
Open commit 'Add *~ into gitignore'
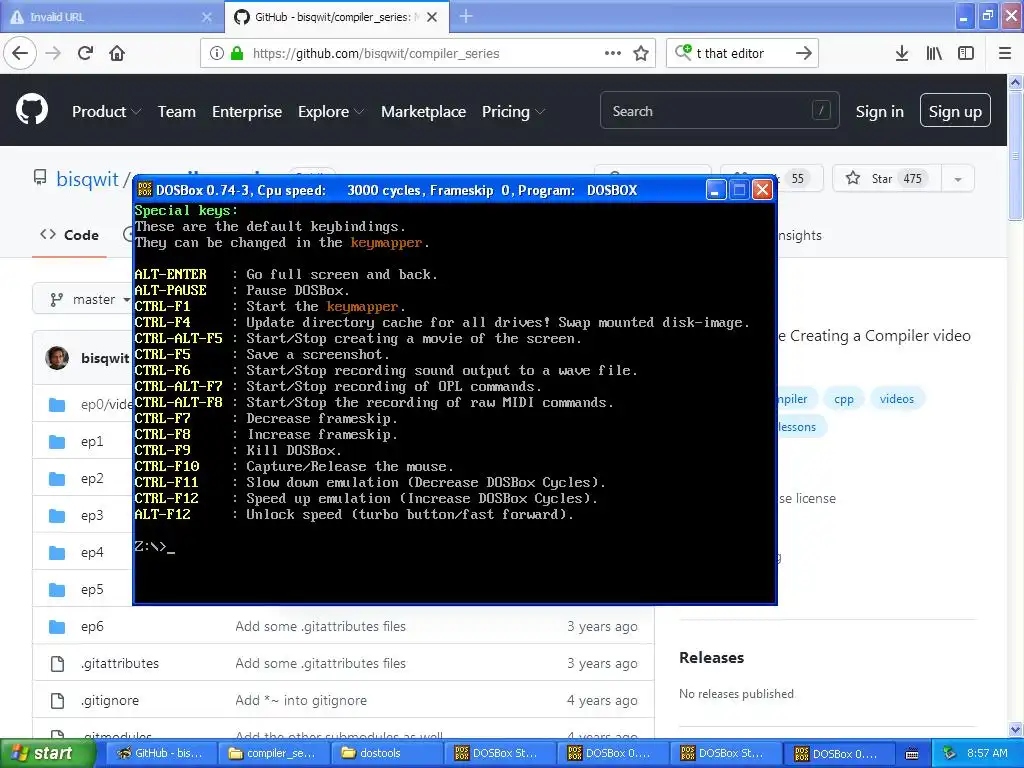click(x=301, y=701)
